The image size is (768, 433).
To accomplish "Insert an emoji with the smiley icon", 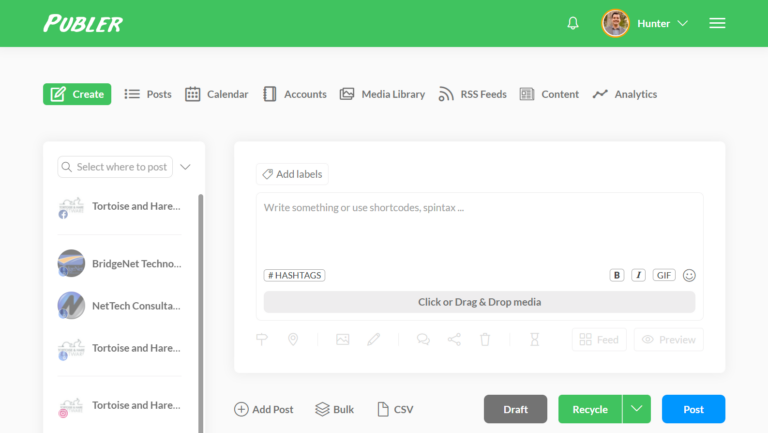I will pyautogui.click(x=689, y=275).
